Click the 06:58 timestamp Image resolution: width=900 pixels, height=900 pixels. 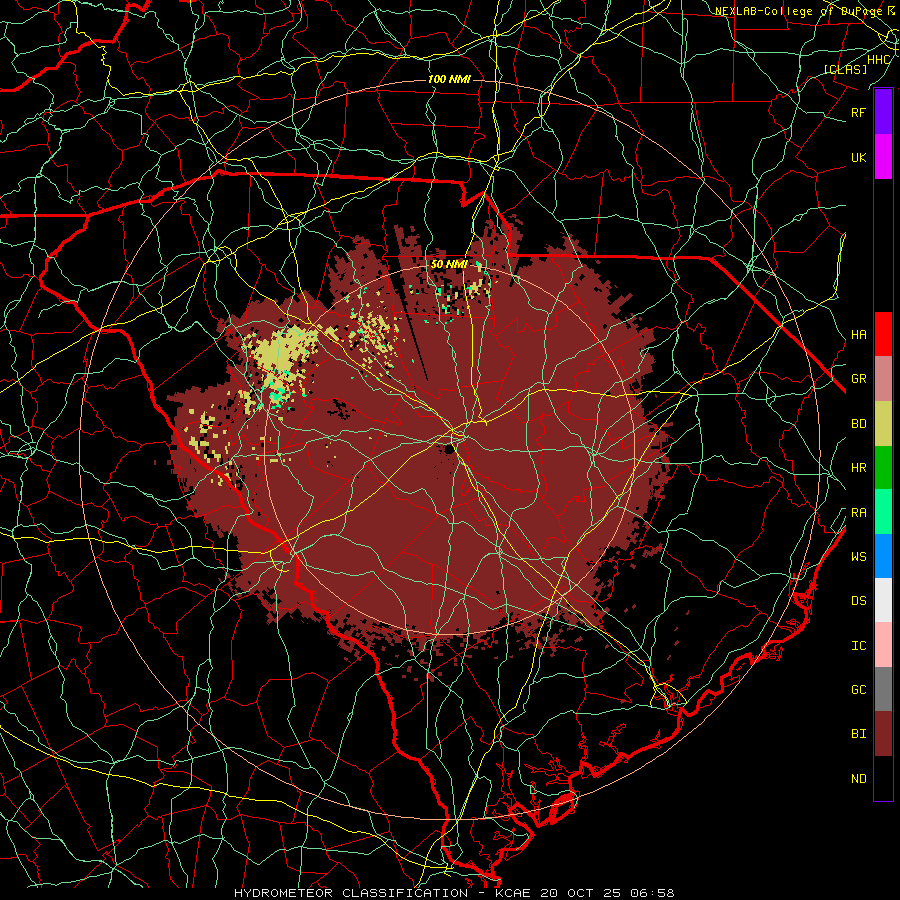coord(651,893)
